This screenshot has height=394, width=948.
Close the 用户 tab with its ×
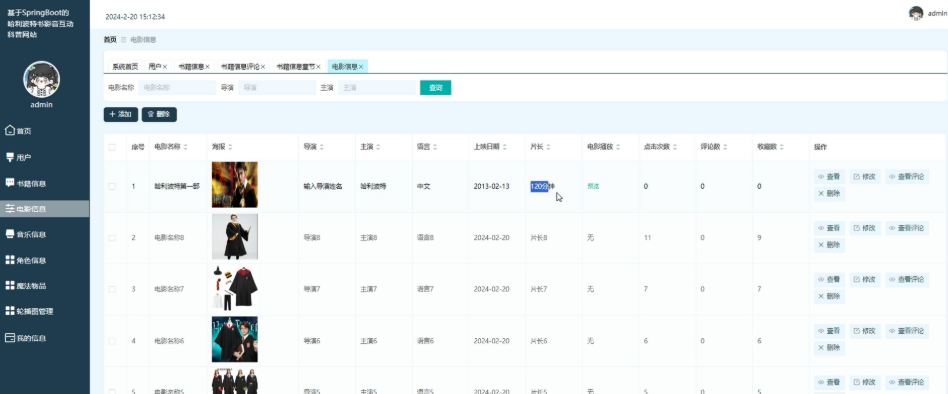coord(164,66)
